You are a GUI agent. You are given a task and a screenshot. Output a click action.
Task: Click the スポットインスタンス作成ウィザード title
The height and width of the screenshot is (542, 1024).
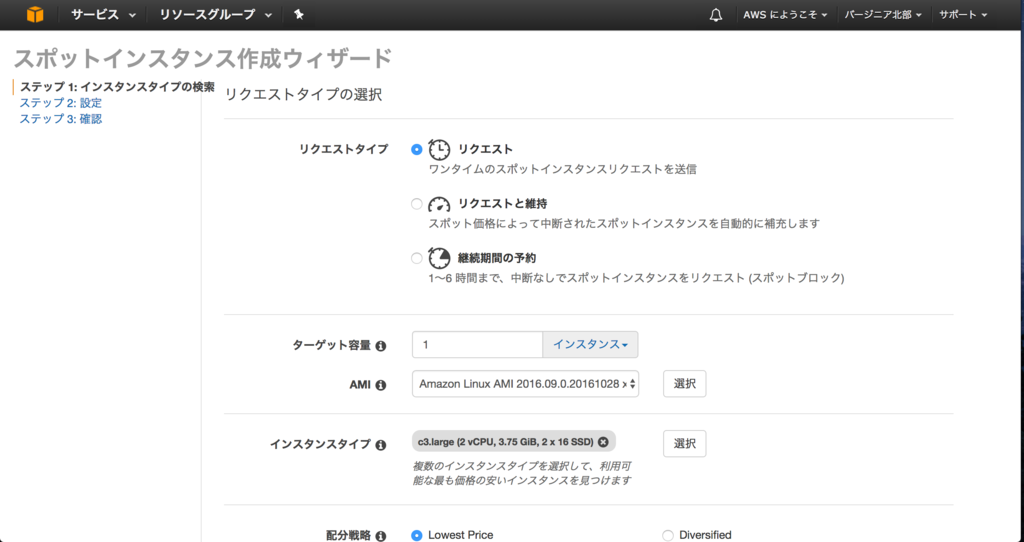click(x=203, y=59)
